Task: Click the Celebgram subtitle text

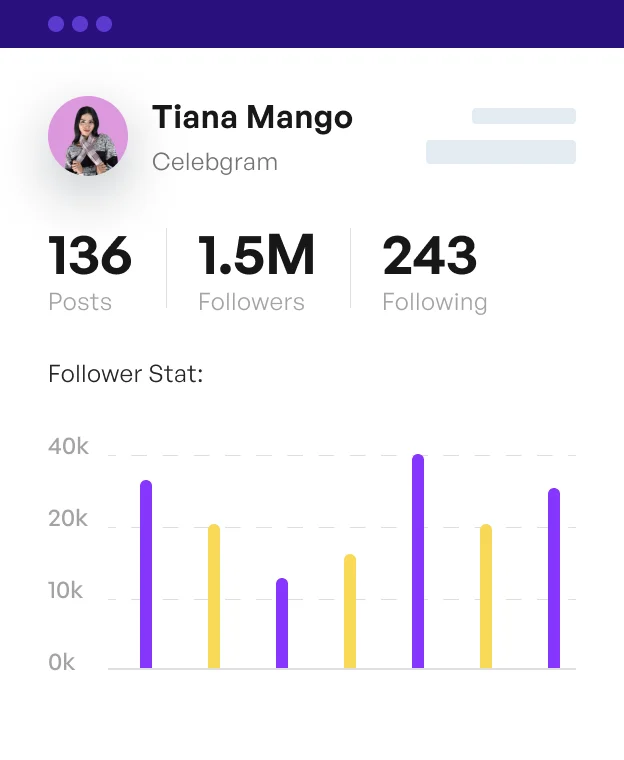Action: click(x=215, y=162)
